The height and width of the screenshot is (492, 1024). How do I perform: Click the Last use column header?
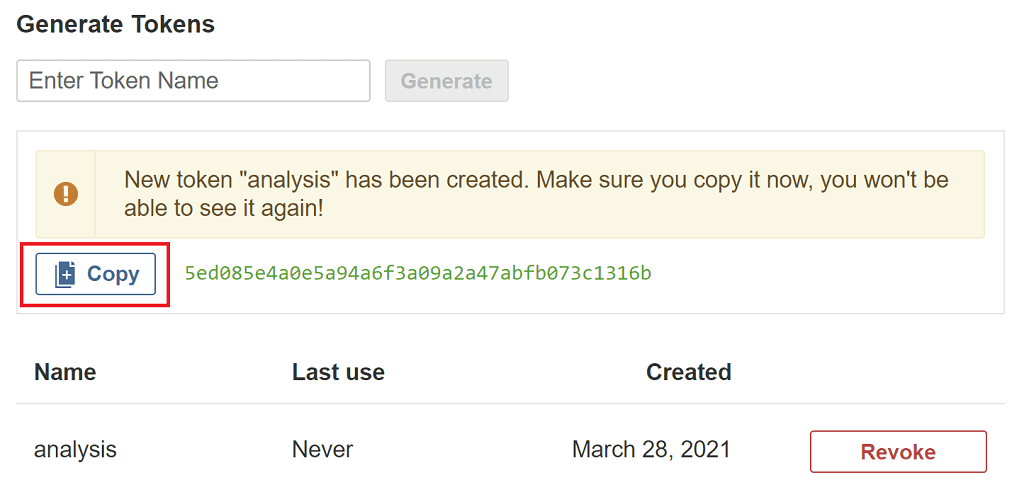click(338, 372)
